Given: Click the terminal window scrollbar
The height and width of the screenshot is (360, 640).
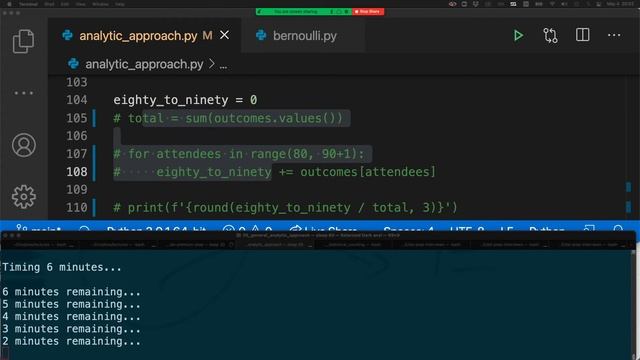Looking at the screenshot, I should (633, 304).
